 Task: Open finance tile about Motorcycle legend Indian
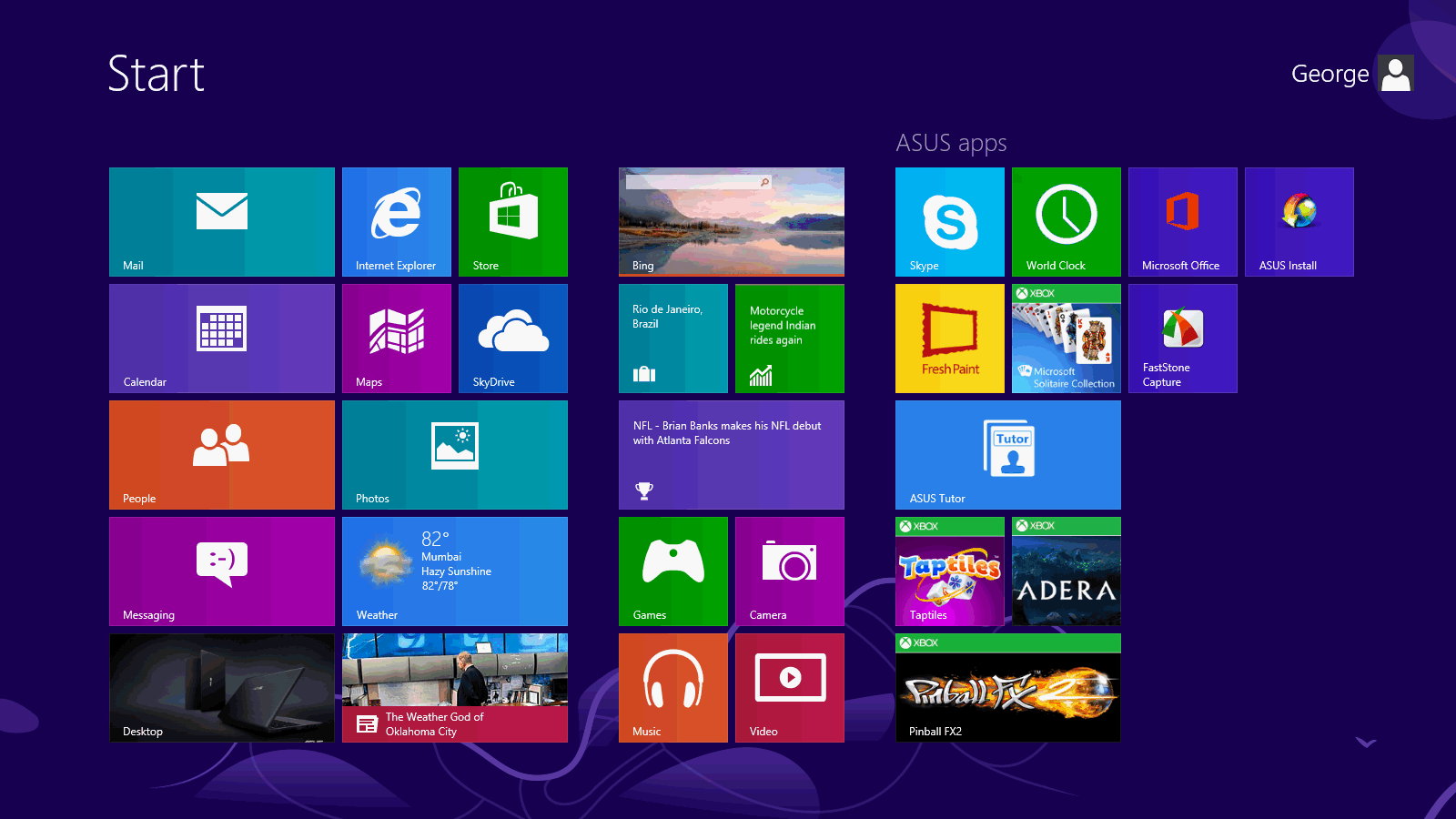click(790, 339)
